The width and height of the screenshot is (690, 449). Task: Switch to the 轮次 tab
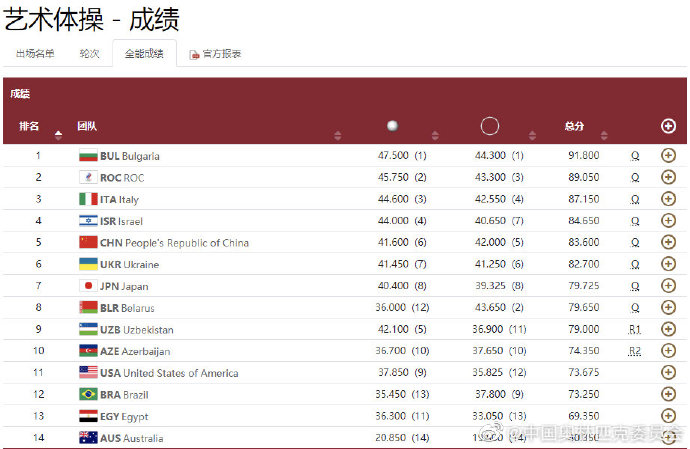pos(89,54)
